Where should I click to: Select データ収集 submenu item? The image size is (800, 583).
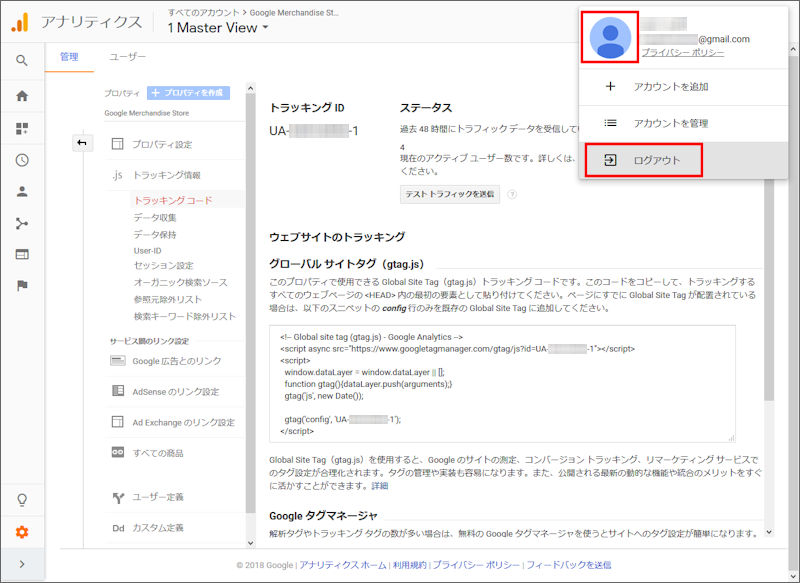(x=155, y=218)
